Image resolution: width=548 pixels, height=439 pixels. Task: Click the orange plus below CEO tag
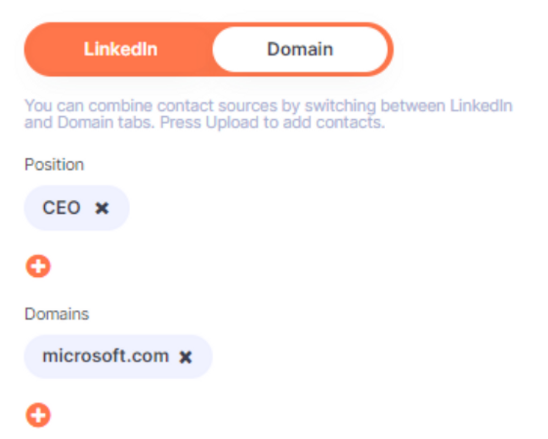[x=38, y=266]
